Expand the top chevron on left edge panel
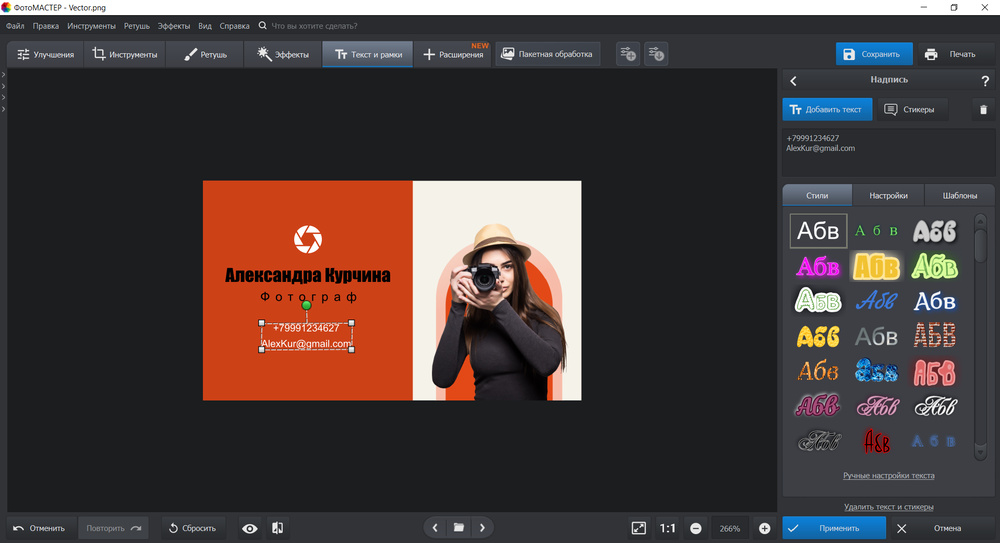 tap(3, 75)
